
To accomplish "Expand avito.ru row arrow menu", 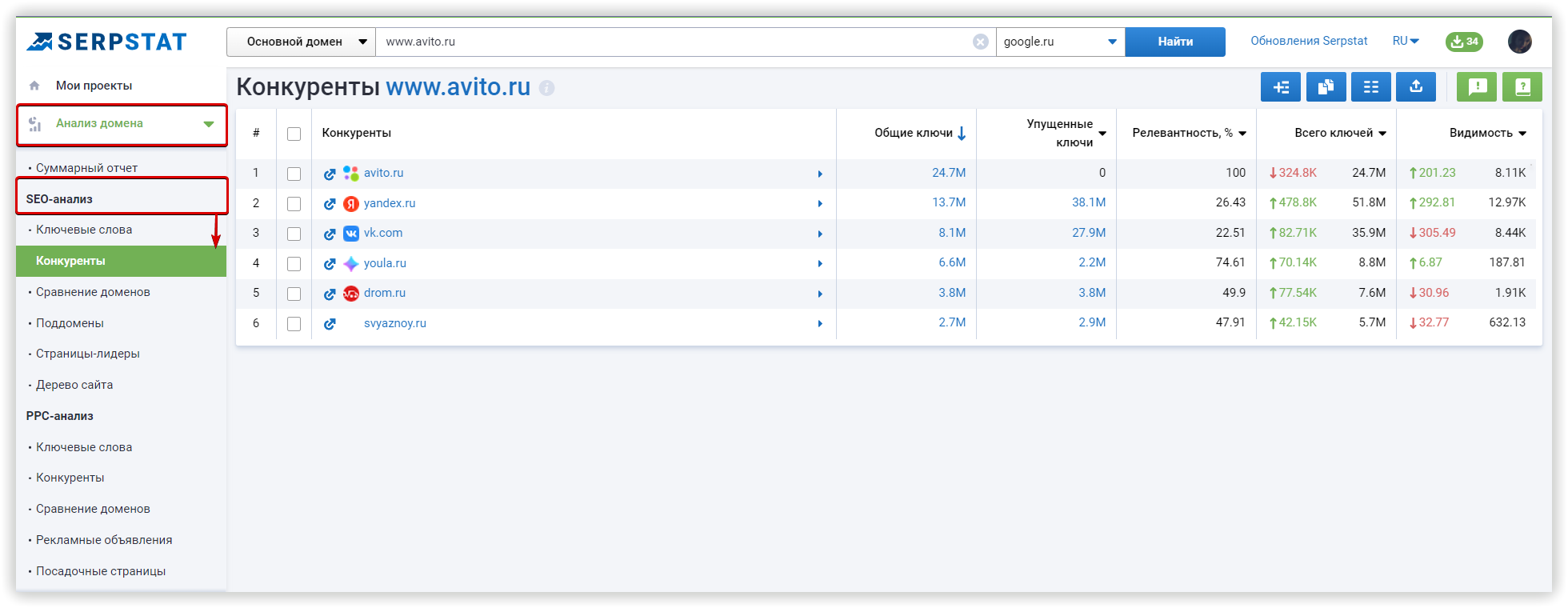I will point(820,174).
